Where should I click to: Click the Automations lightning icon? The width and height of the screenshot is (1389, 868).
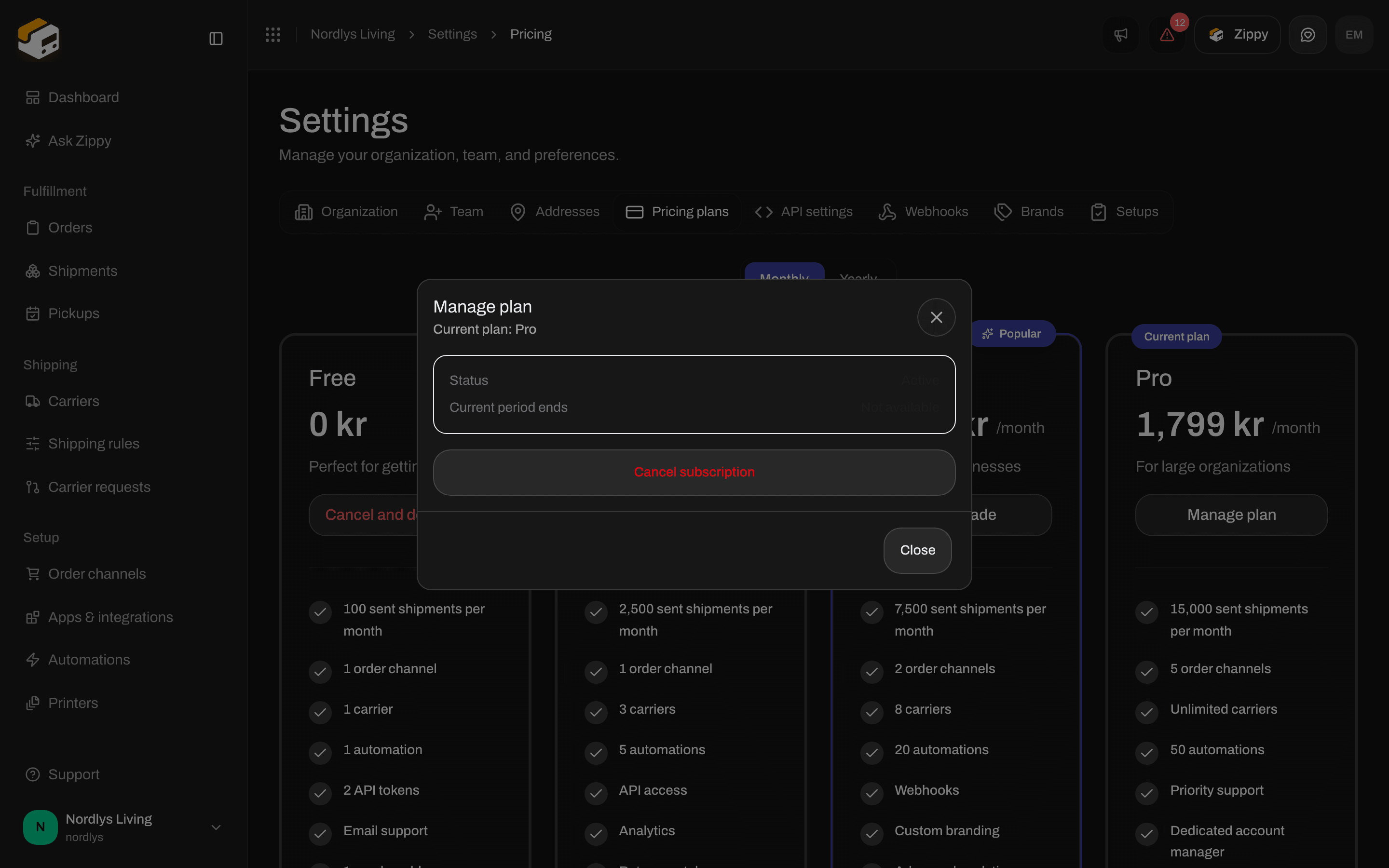coord(33,660)
